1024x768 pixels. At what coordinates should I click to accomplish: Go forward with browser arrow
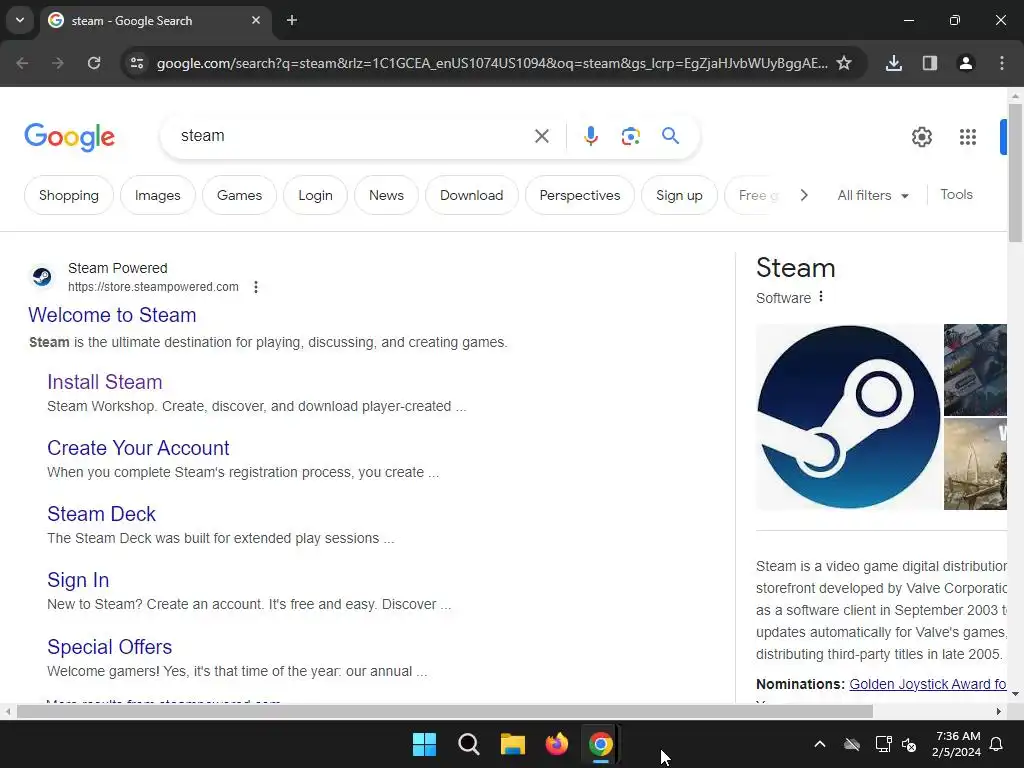click(58, 63)
